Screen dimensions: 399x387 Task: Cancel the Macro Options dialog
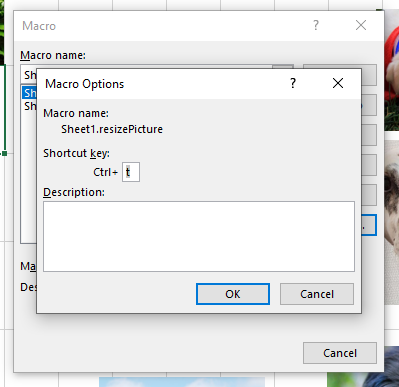point(317,294)
